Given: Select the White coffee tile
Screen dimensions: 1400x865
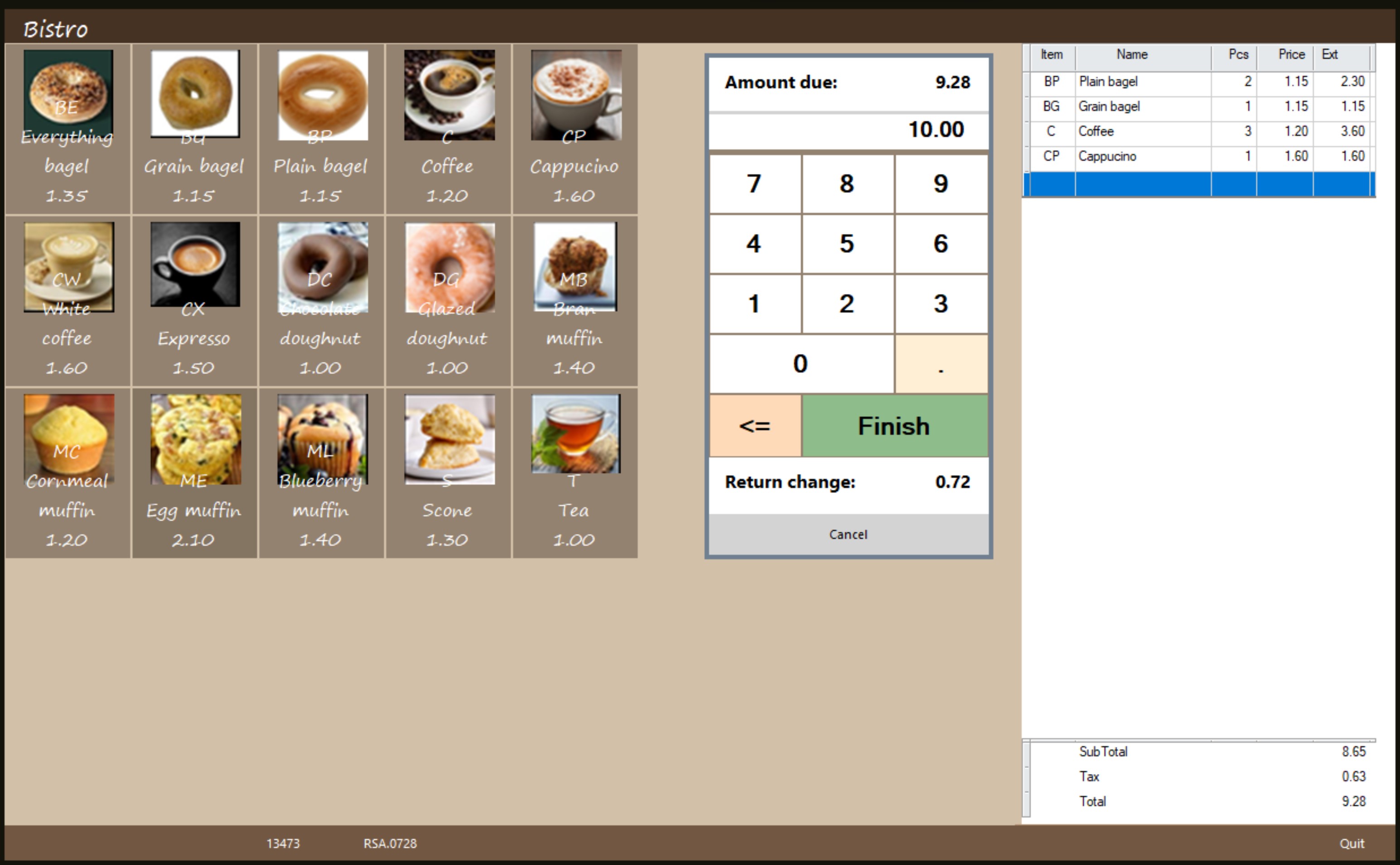Looking at the screenshot, I should point(68,300).
